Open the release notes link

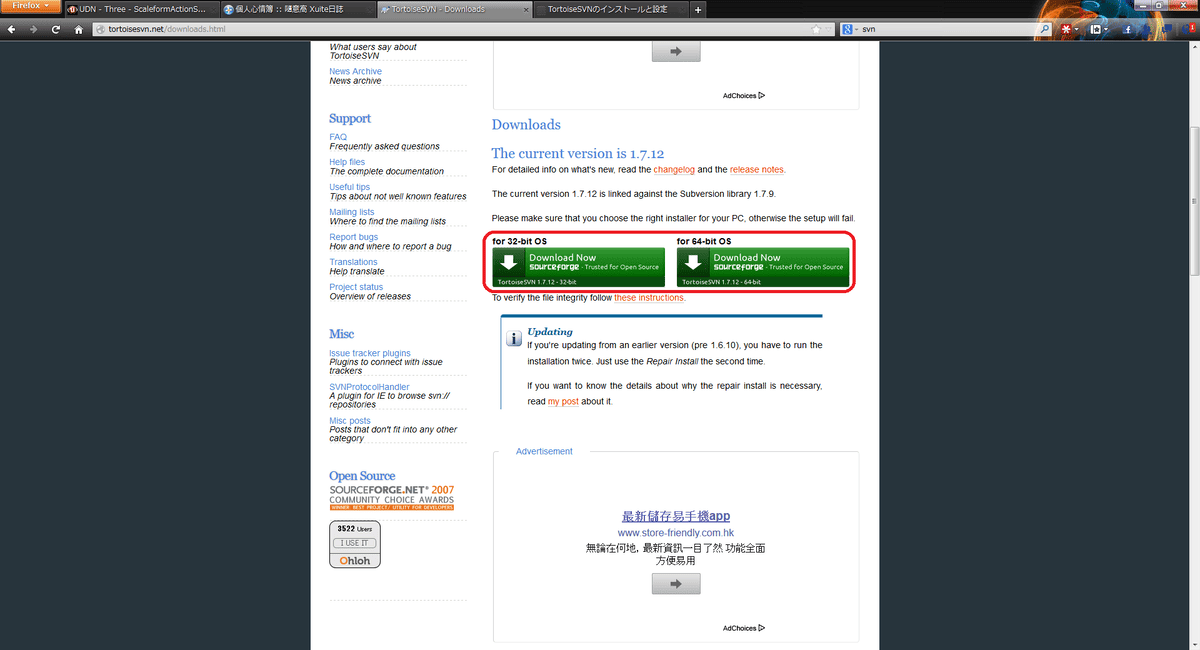(x=757, y=170)
